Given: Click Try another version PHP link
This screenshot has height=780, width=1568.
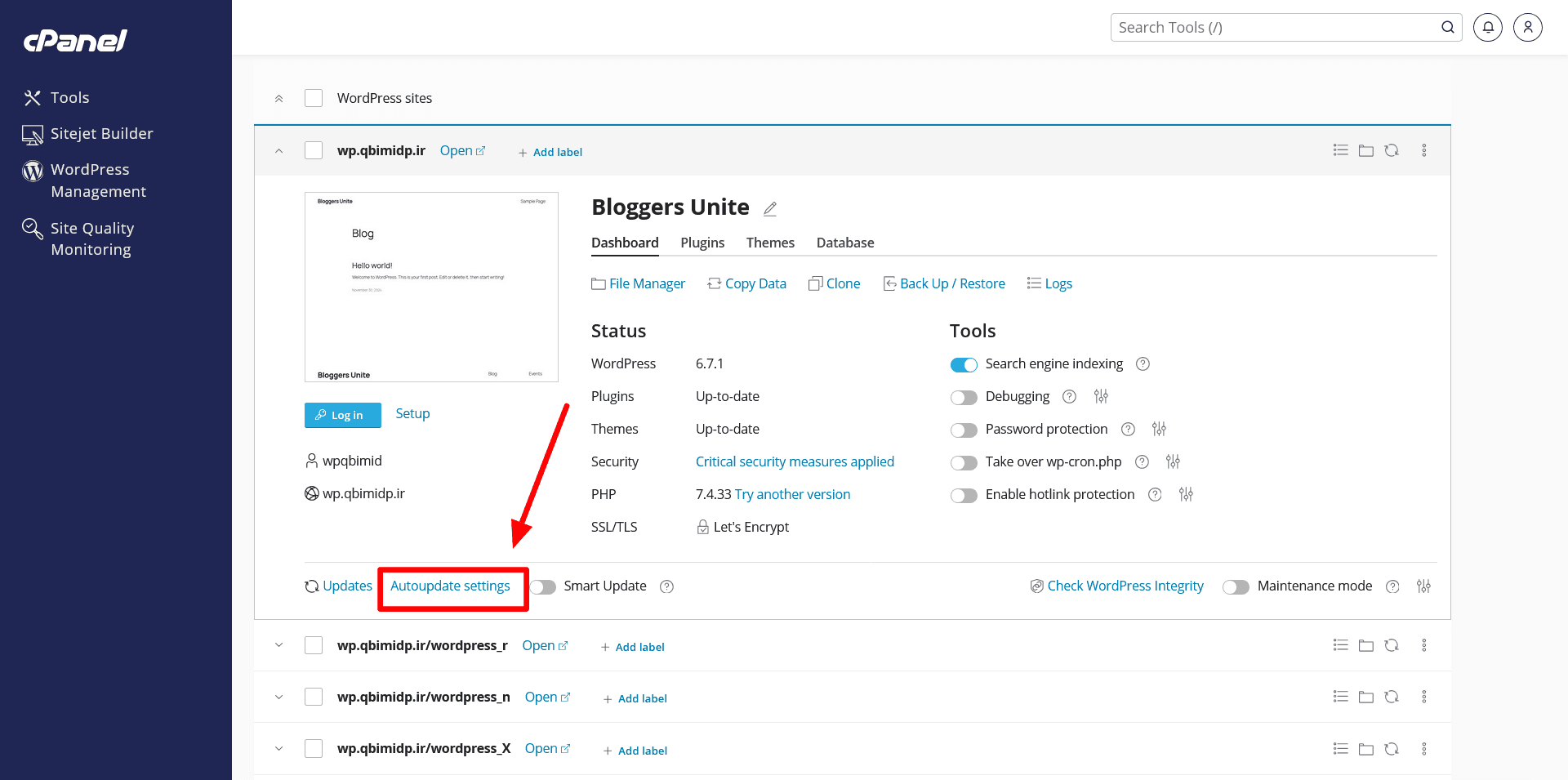Looking at the screenshot, I should 792,495.
